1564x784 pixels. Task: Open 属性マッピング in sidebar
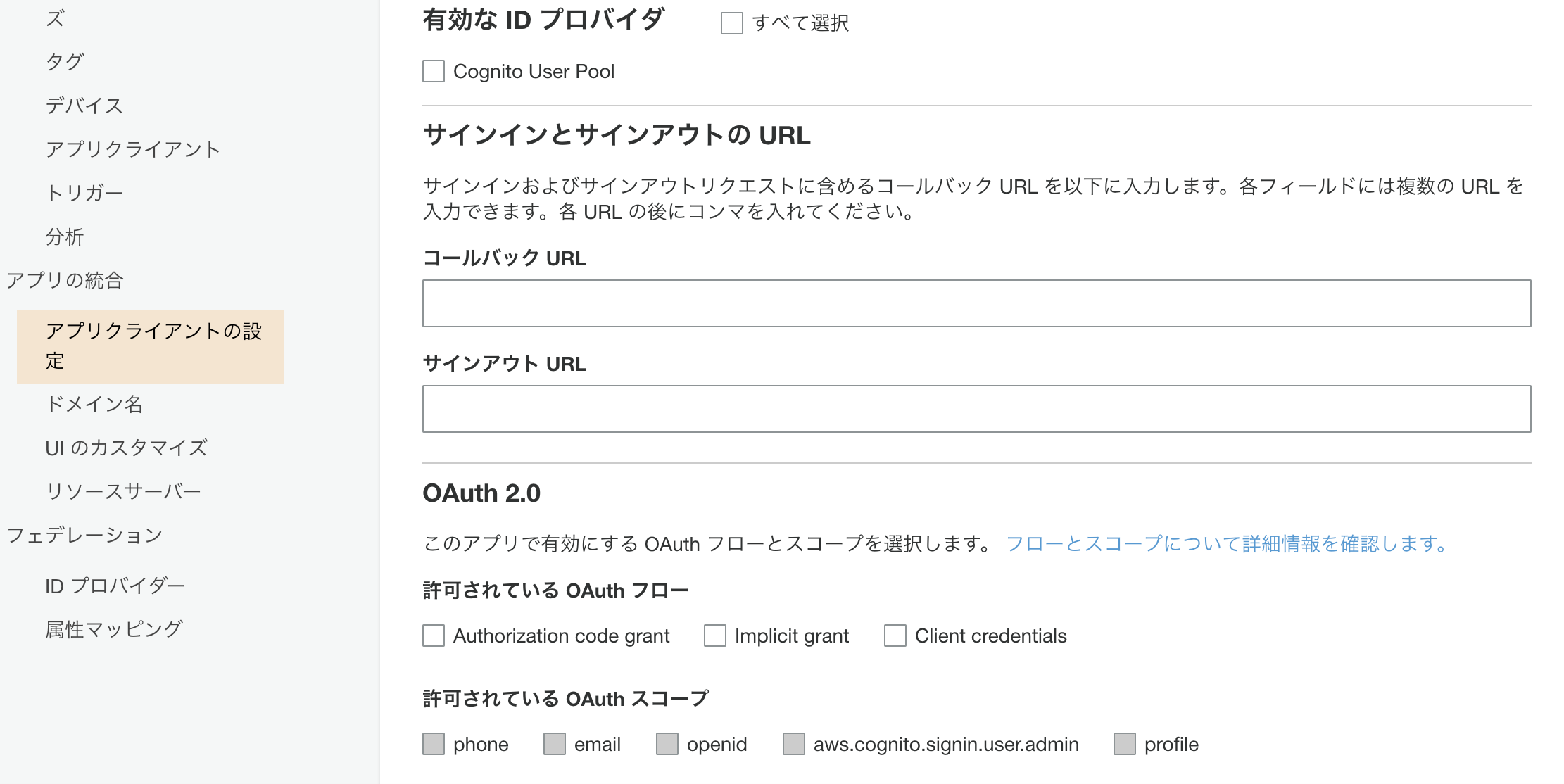tap(114, 629)
